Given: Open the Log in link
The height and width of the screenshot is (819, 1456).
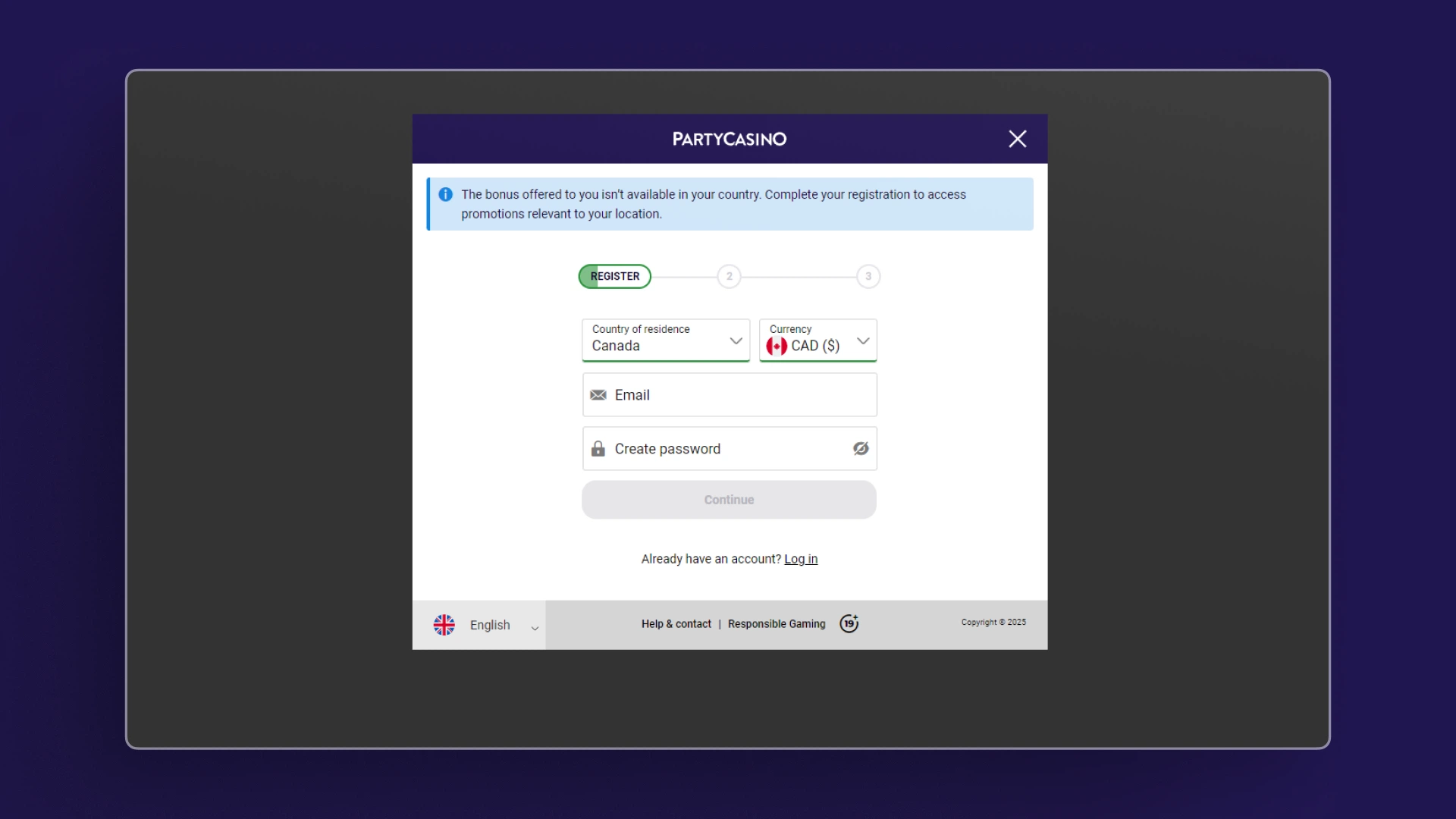Looking at the screenshot, I should click(801, 559).
